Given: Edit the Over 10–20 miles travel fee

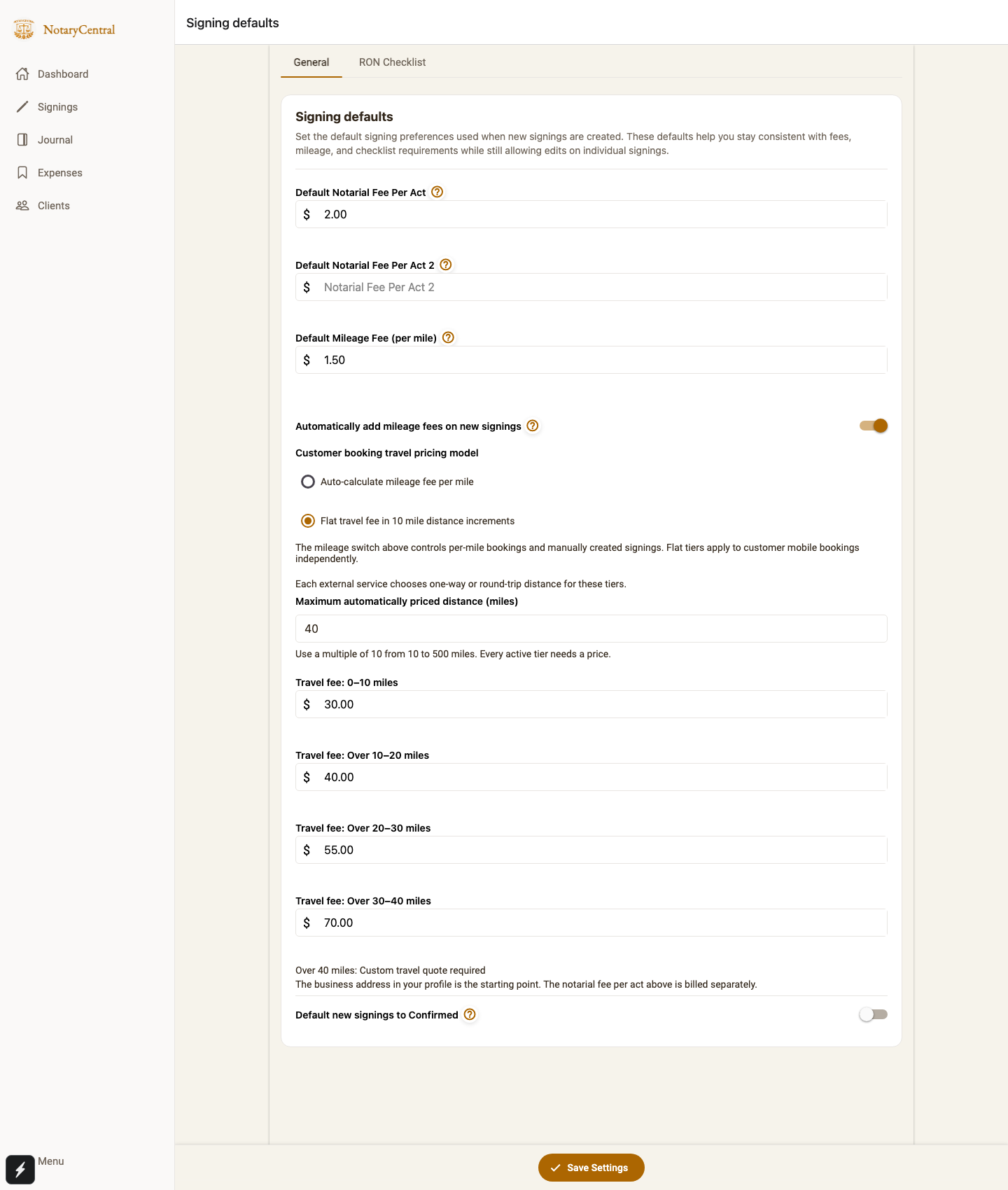Looking at the screenshot, I should click(591, 777).
